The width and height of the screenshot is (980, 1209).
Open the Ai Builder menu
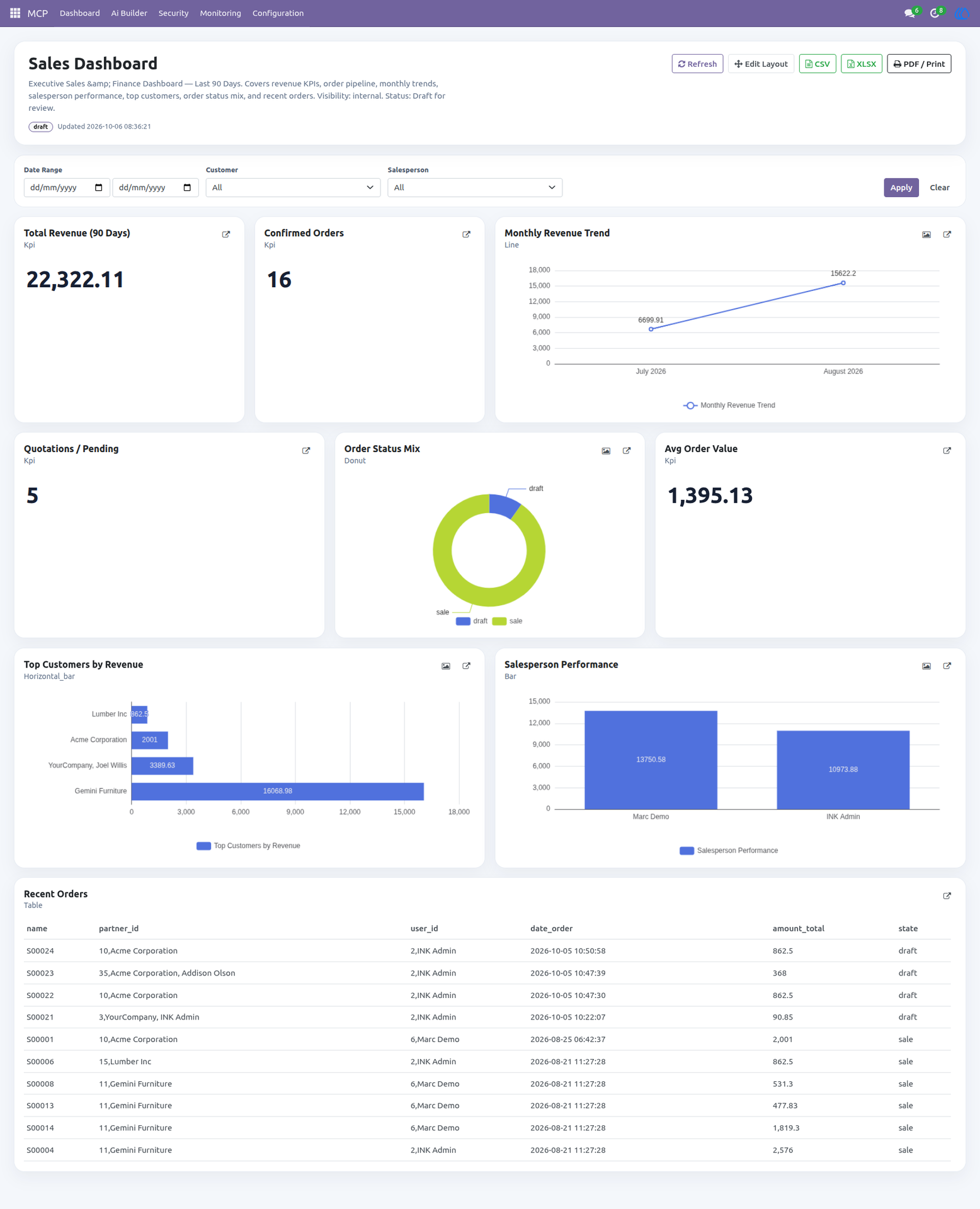(x=129, y=13)
